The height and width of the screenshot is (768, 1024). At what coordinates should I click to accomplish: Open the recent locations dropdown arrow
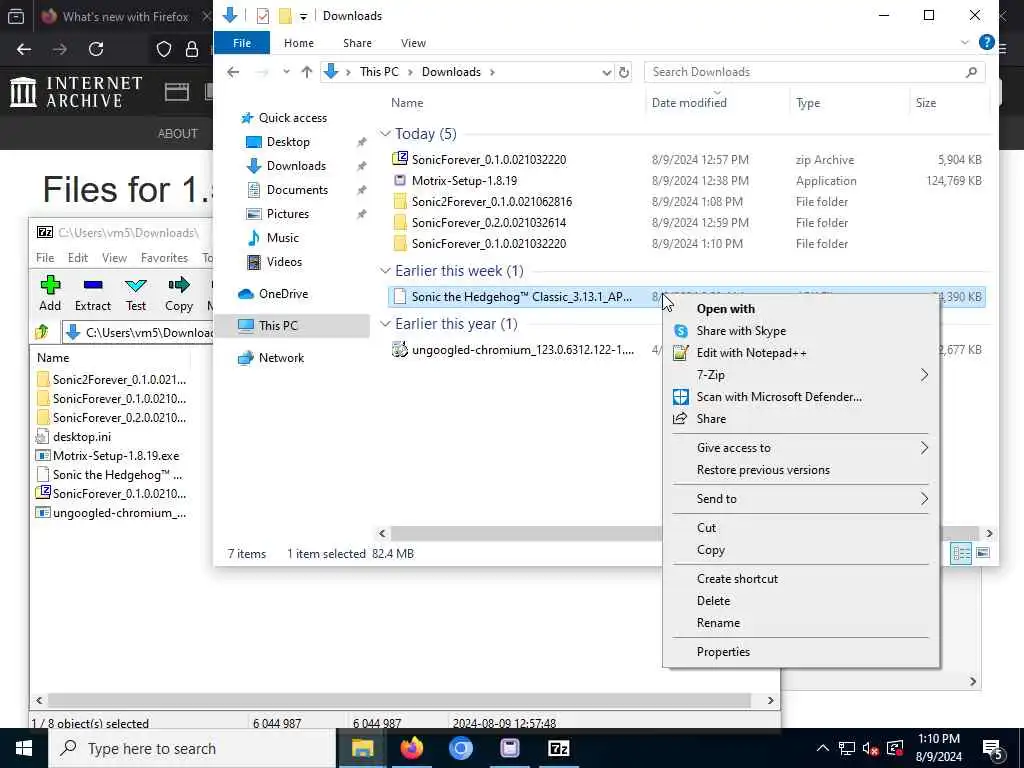pyautogui.click(x=286, y=72)
